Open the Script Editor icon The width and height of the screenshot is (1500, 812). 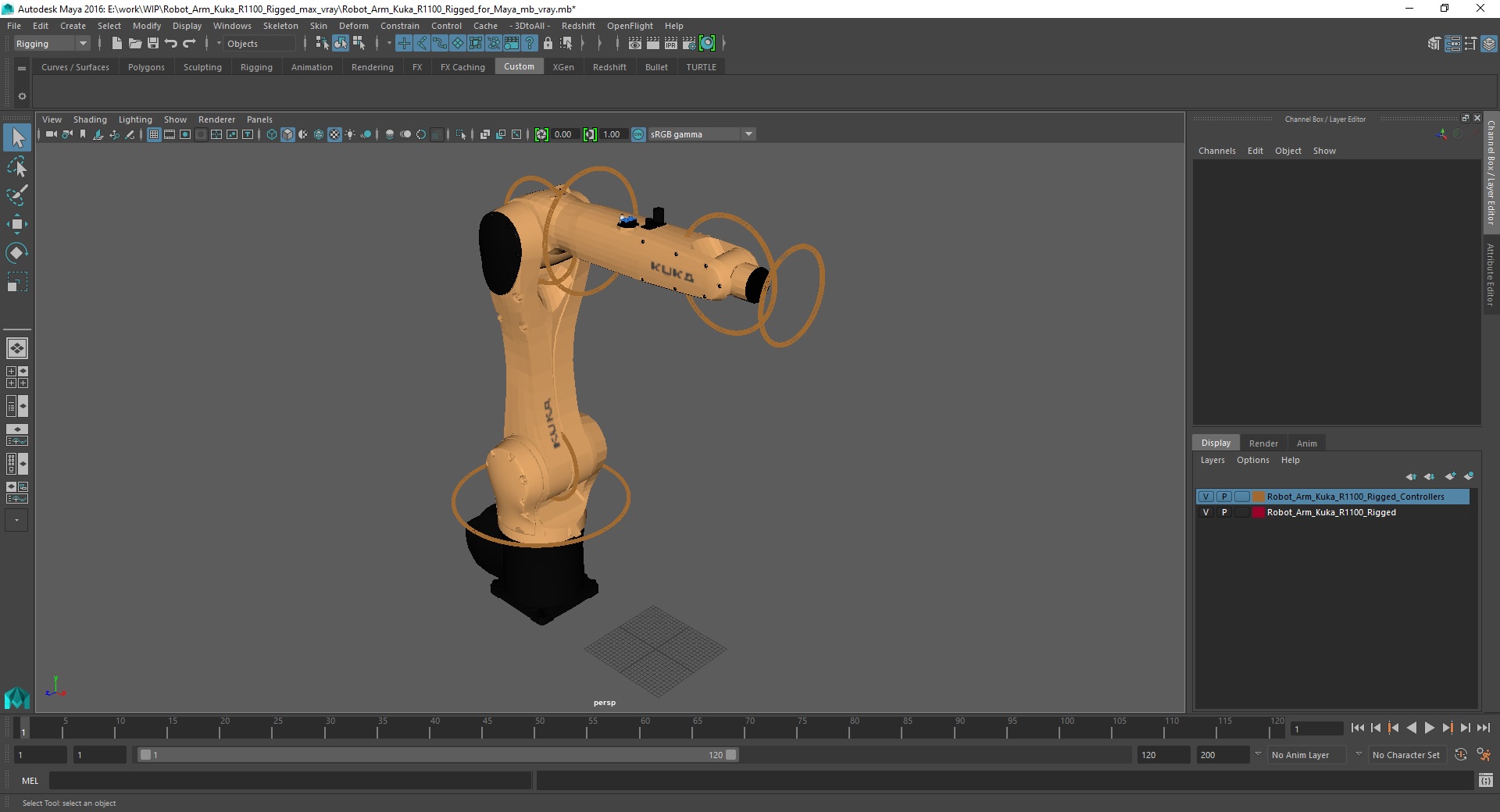click(1486, 780)
